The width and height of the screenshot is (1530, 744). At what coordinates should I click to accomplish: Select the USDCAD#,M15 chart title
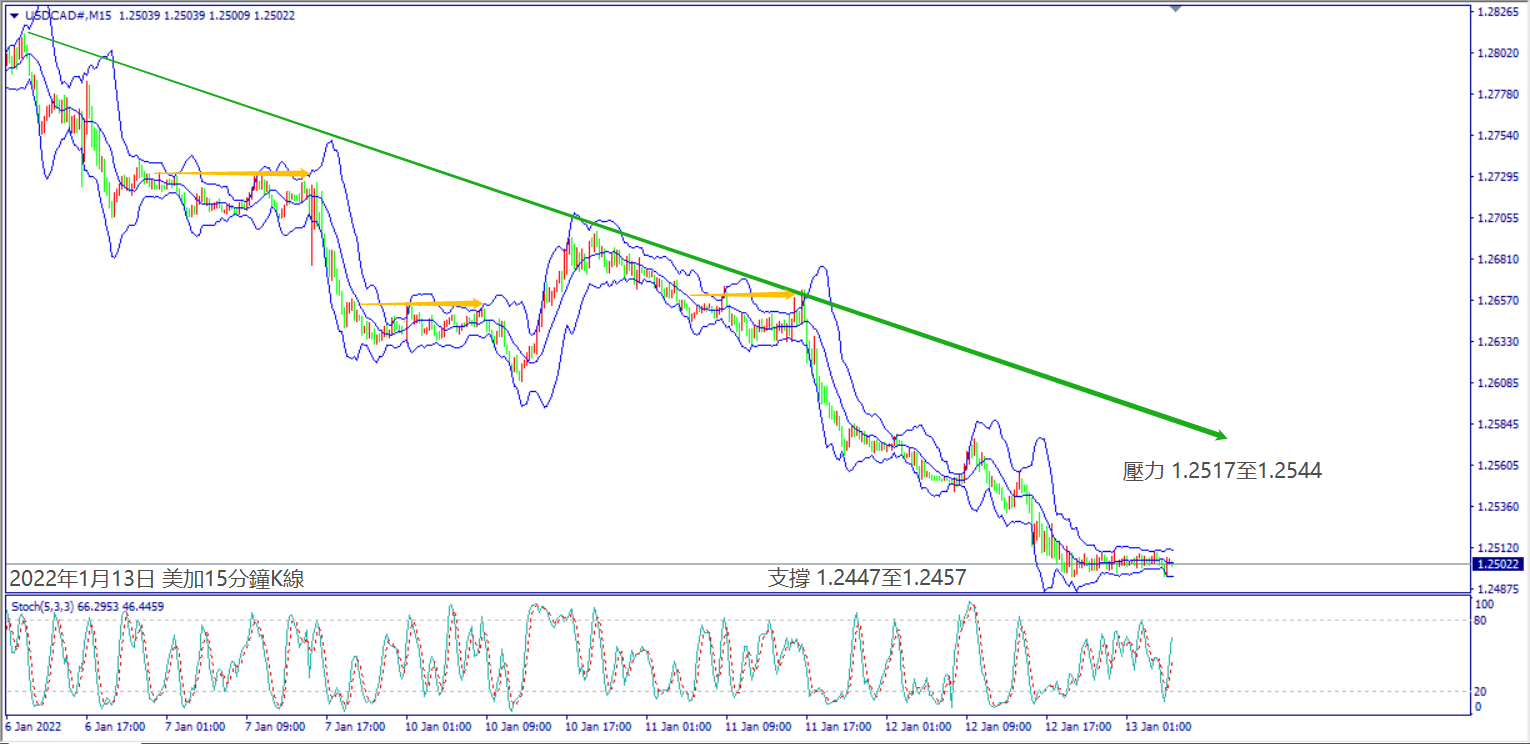coord(66,16)
